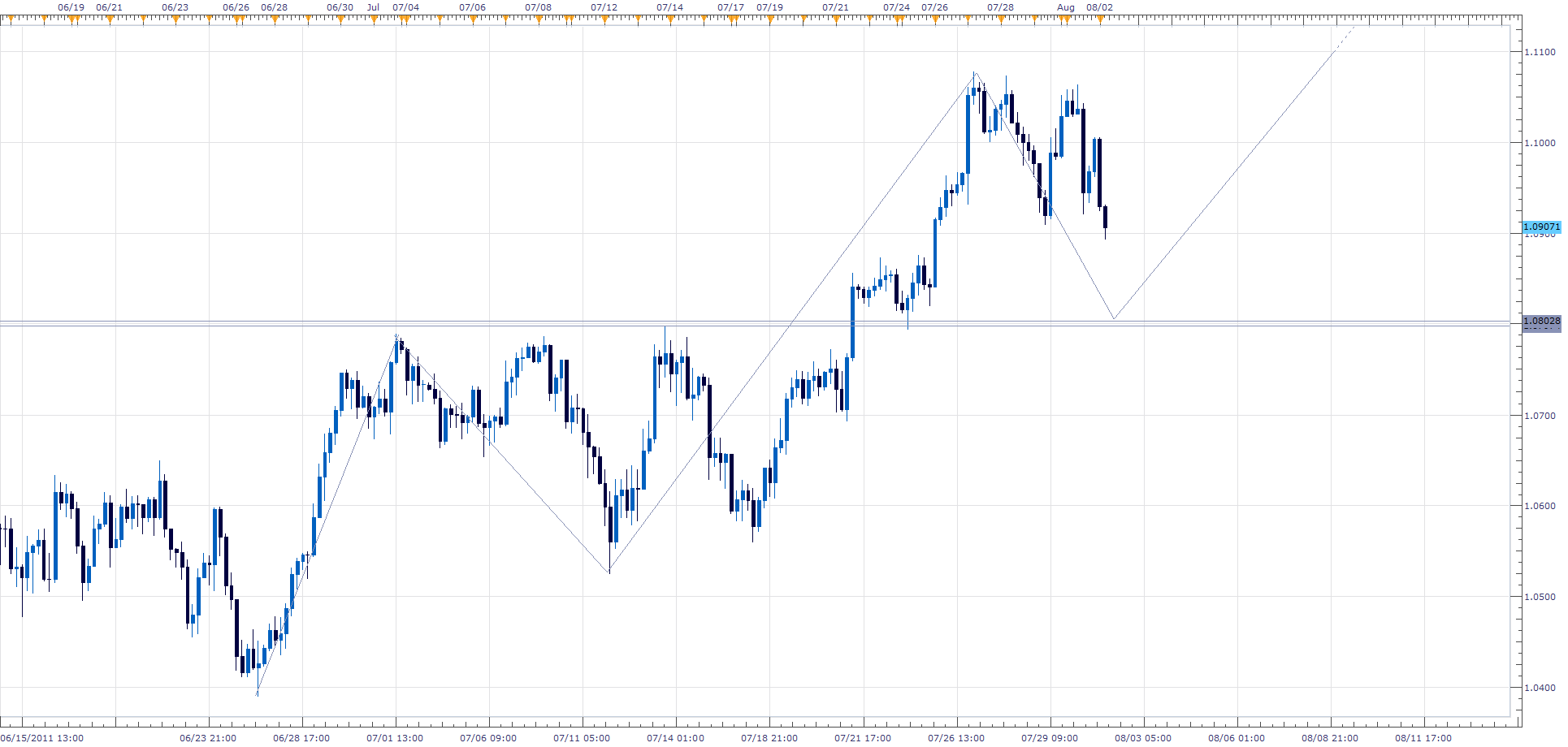The width and height of the screenshot is (1568, 747).
Task: Click the 1.0400 price axis label
Action: (1540, 688)
